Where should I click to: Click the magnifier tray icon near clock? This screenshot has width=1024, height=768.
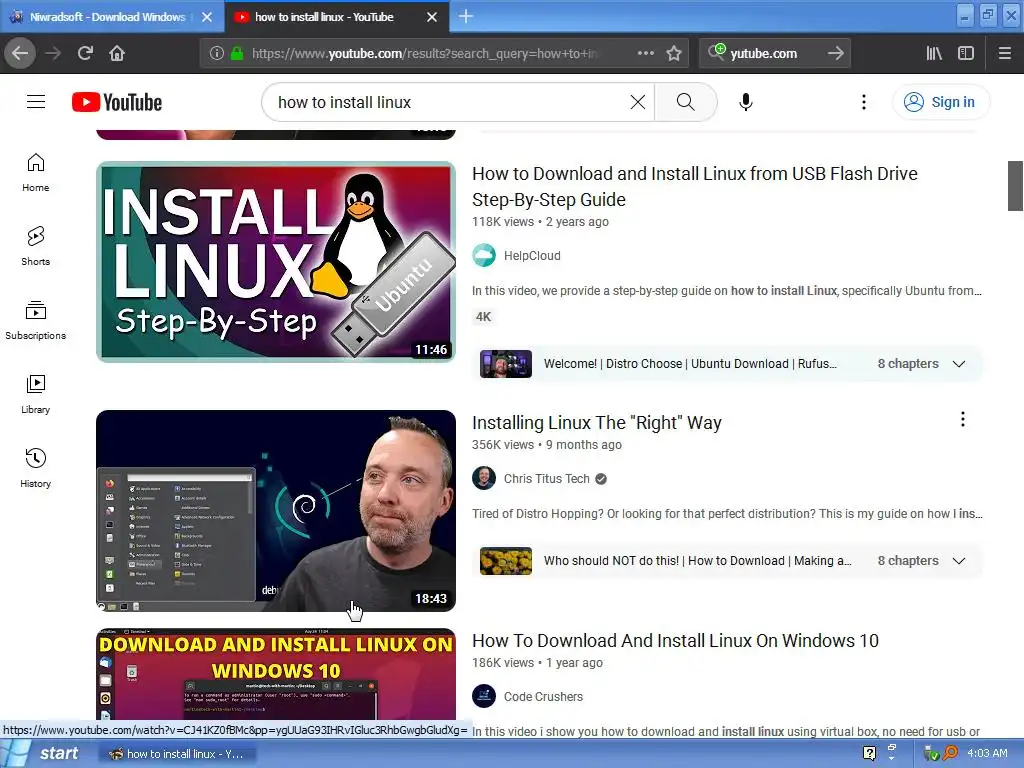pyautogui.click(x=950, y=753)
